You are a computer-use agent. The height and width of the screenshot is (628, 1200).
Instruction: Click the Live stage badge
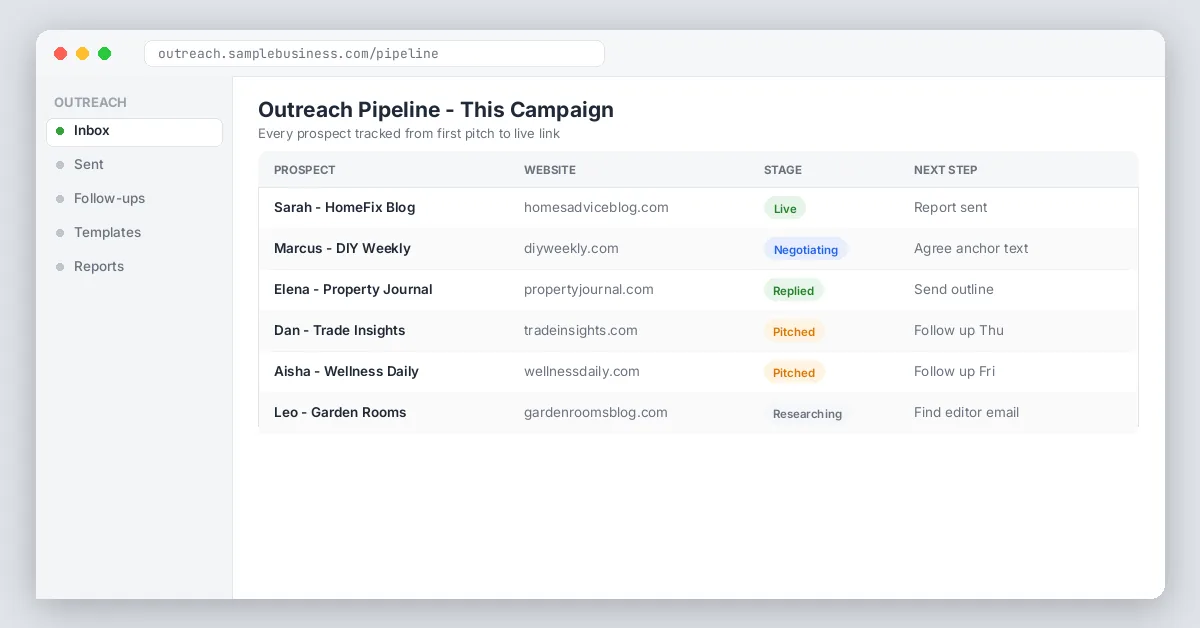pos(785,208)
